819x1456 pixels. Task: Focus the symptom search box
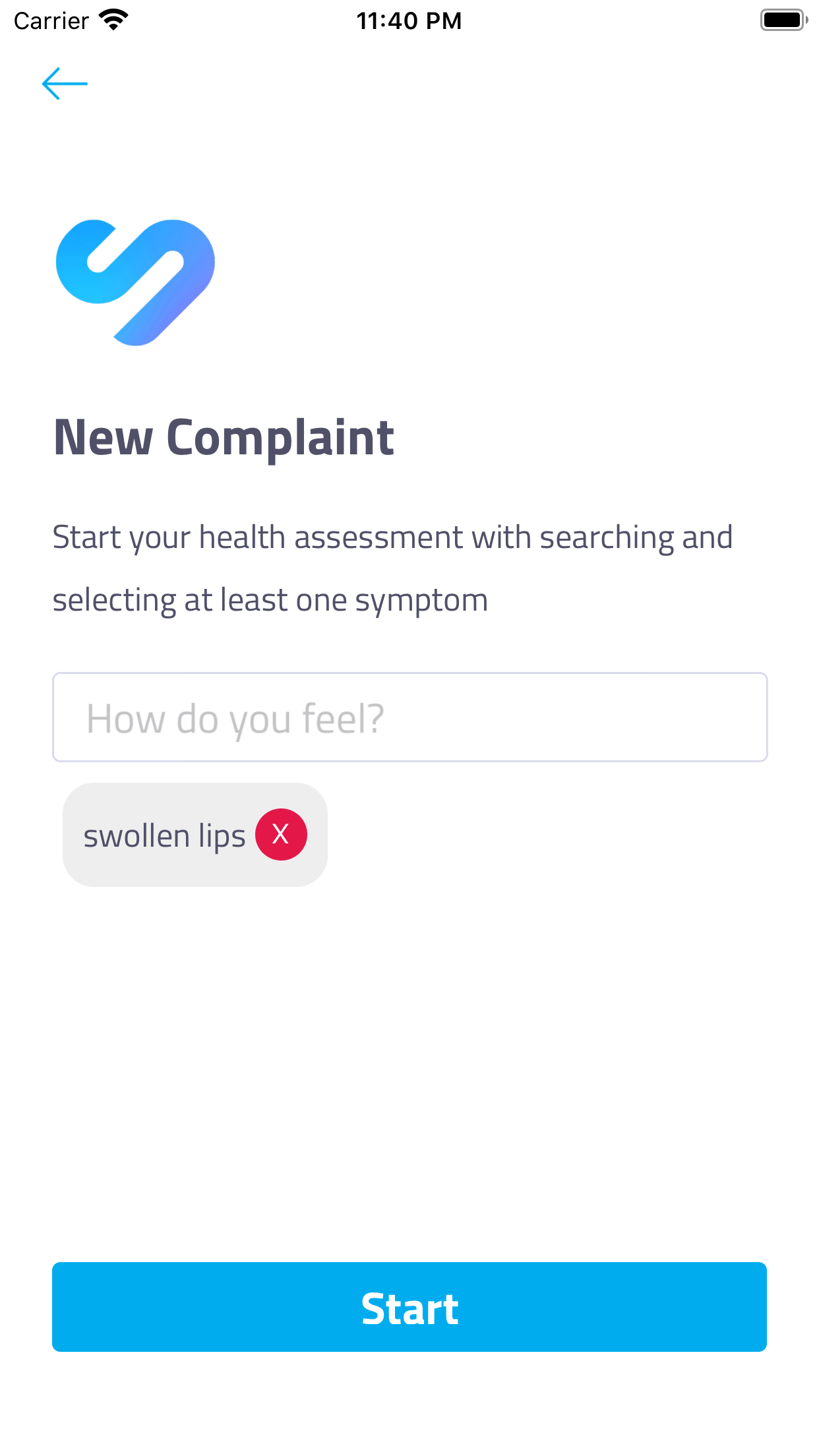[409, 717]
